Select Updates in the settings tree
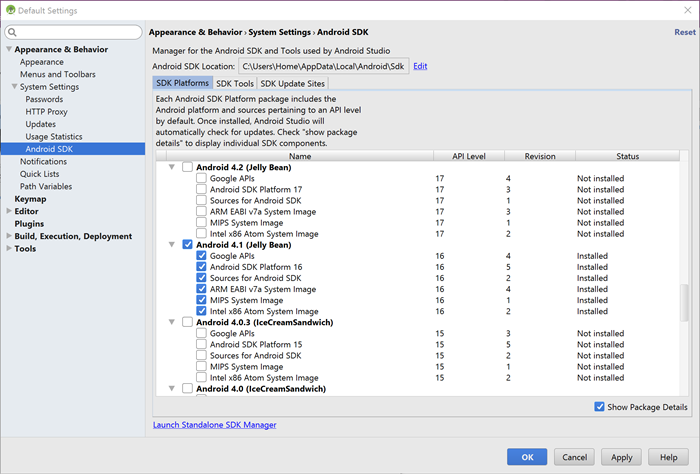 click(x=41, y=124)
